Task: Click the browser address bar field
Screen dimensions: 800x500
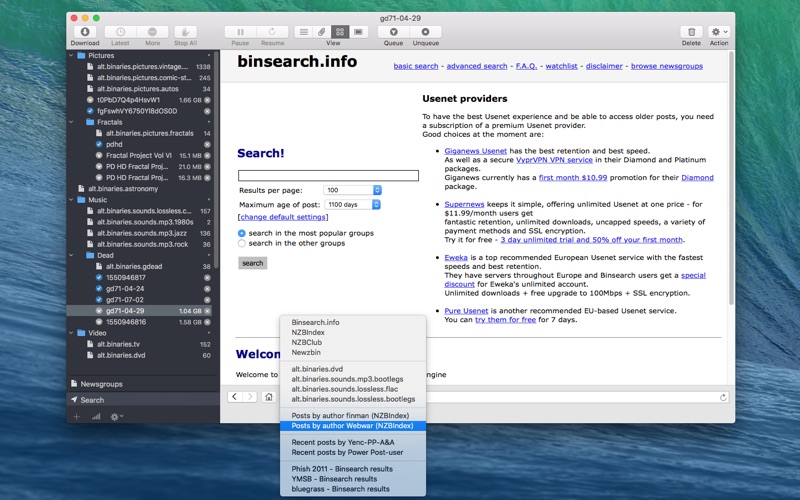Action: (571, 397)
